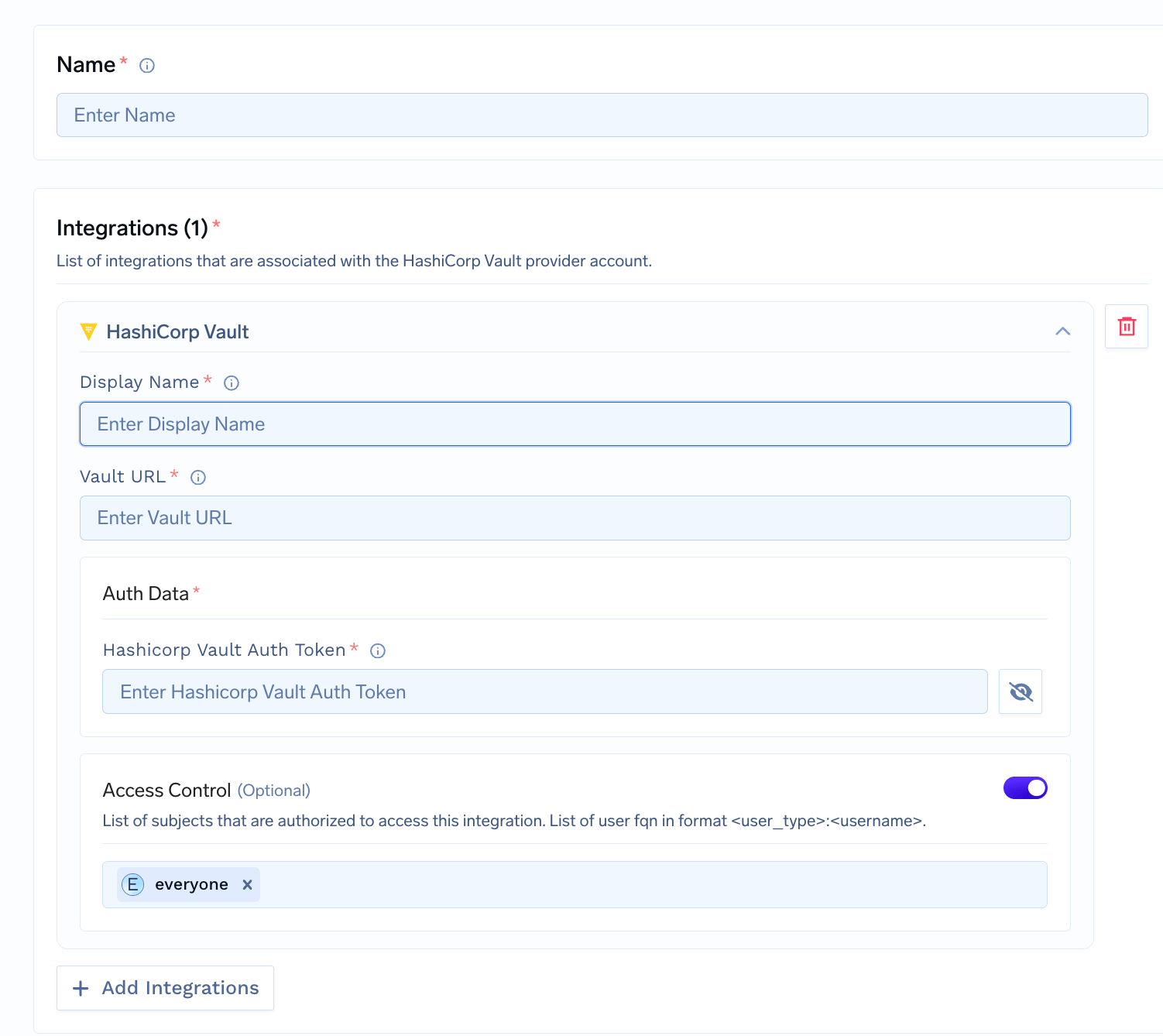
Task: Select the Enter Vault URL field
Action: [575, 518]
